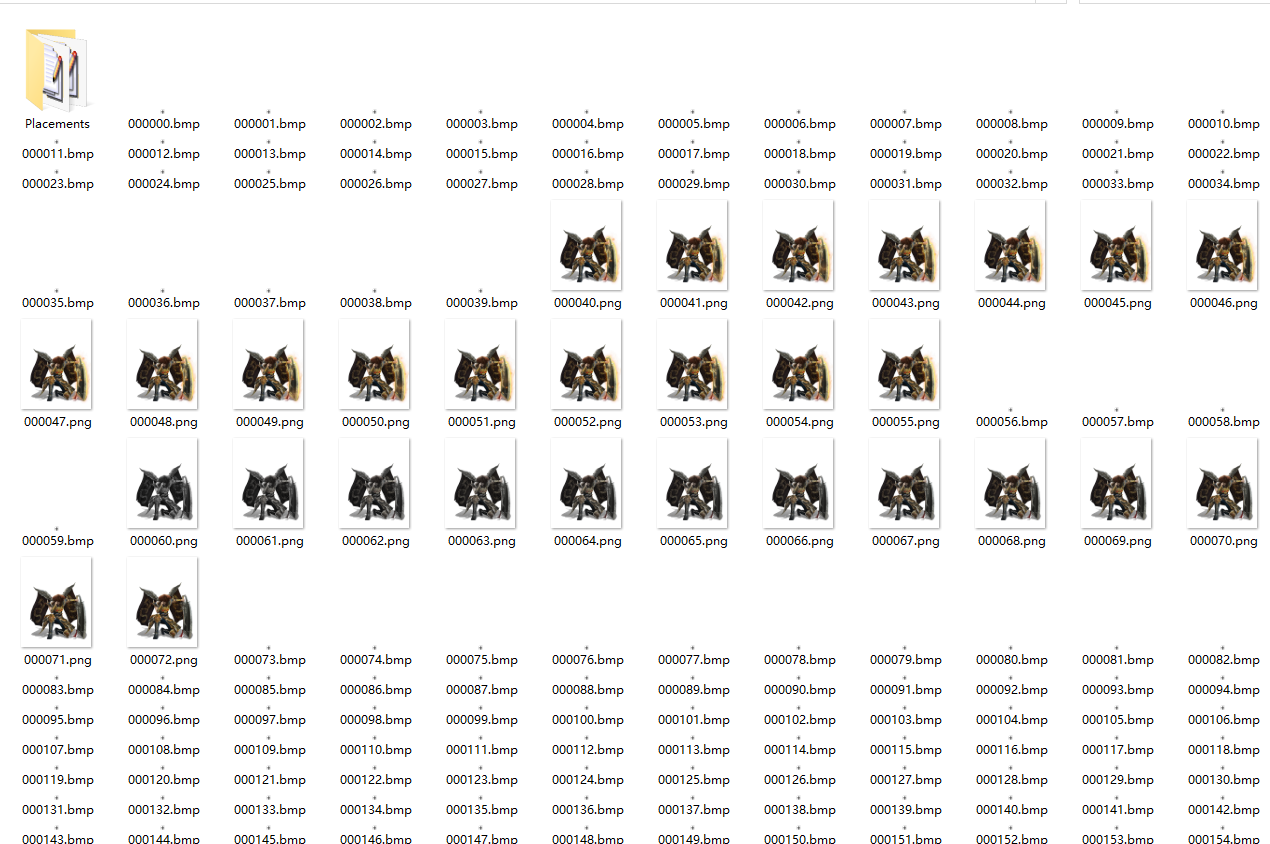
Task: Open the thumbnail for 000047.png
Action: (57, 364)
